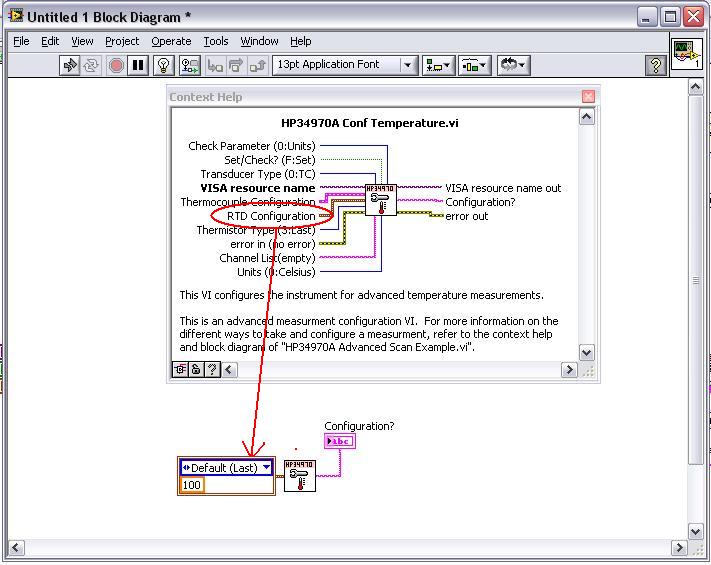Open the File menu

tap(21, 41)
